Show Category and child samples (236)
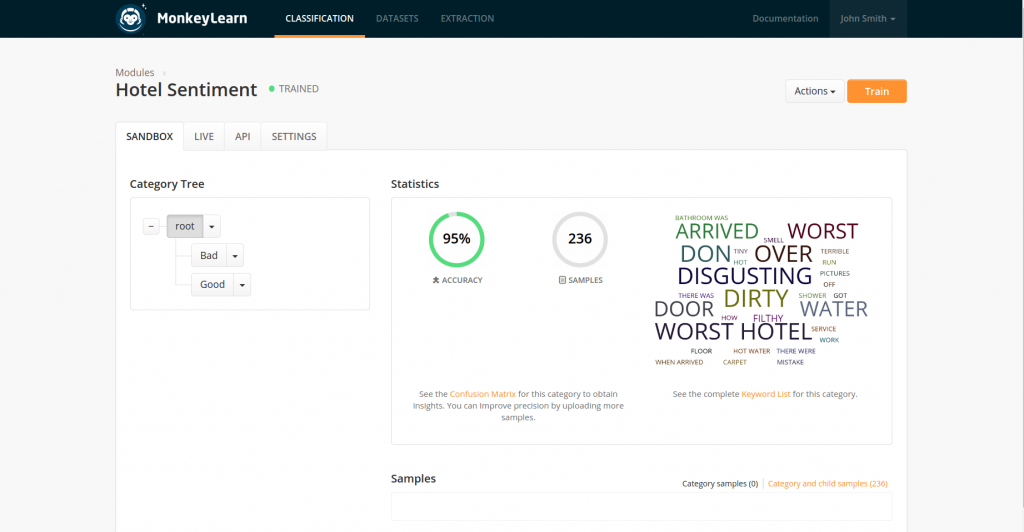The height and width of the screenshot is (532, 1024). pyautogui.click(x=827, y=484)
